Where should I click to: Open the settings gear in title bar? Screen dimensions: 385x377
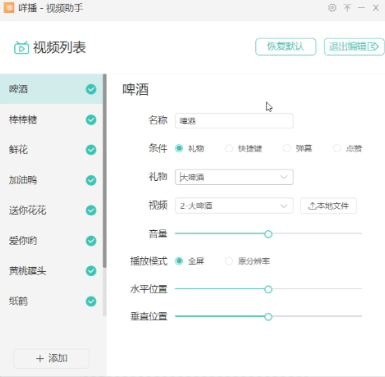coord(332,8)
